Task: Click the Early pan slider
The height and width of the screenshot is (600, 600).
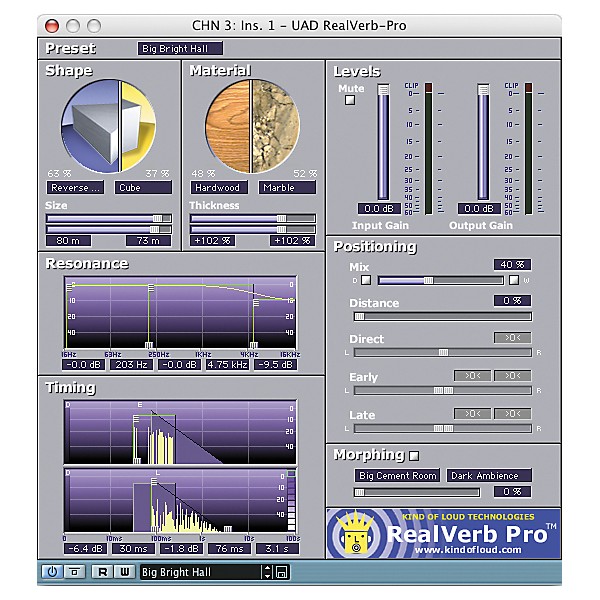Action: [x=443, y=390]
